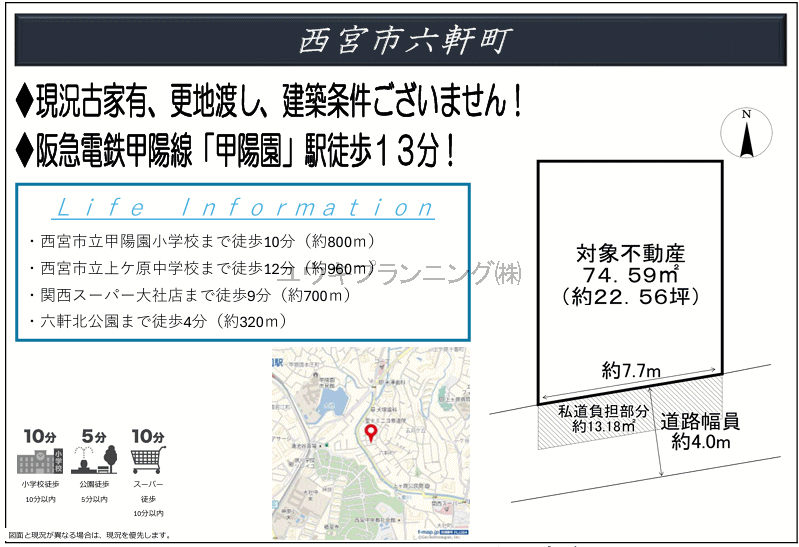Image resolution: width=799 pixels, height=547 pixels.
Task: Click the 5分 label above the park icon
Action: 93,436
